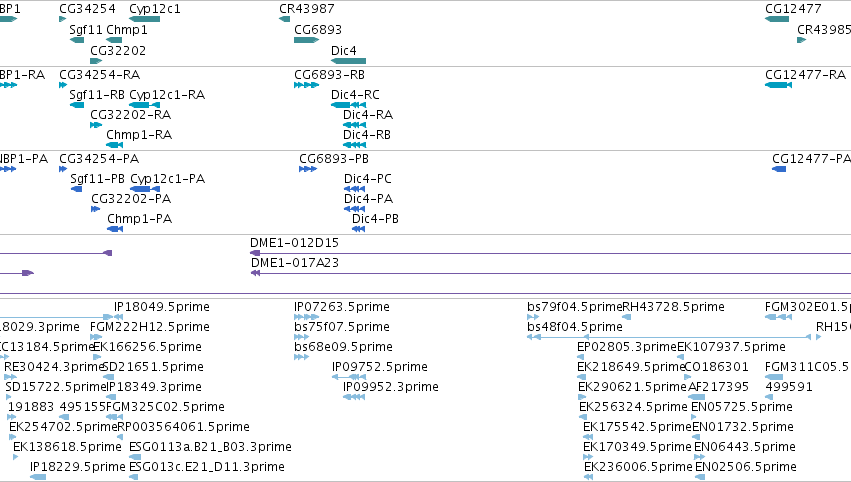The image size is (851, 482).
Task: Select the Chmp1 gene label
Action: [126, 30]
